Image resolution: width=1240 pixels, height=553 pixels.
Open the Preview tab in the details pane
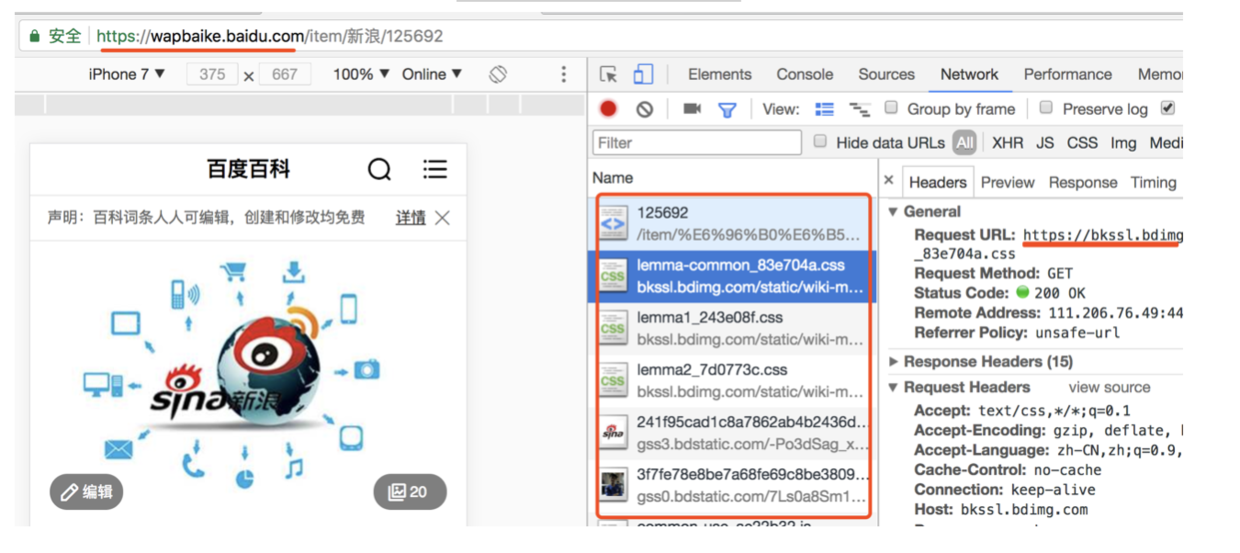1007,182
